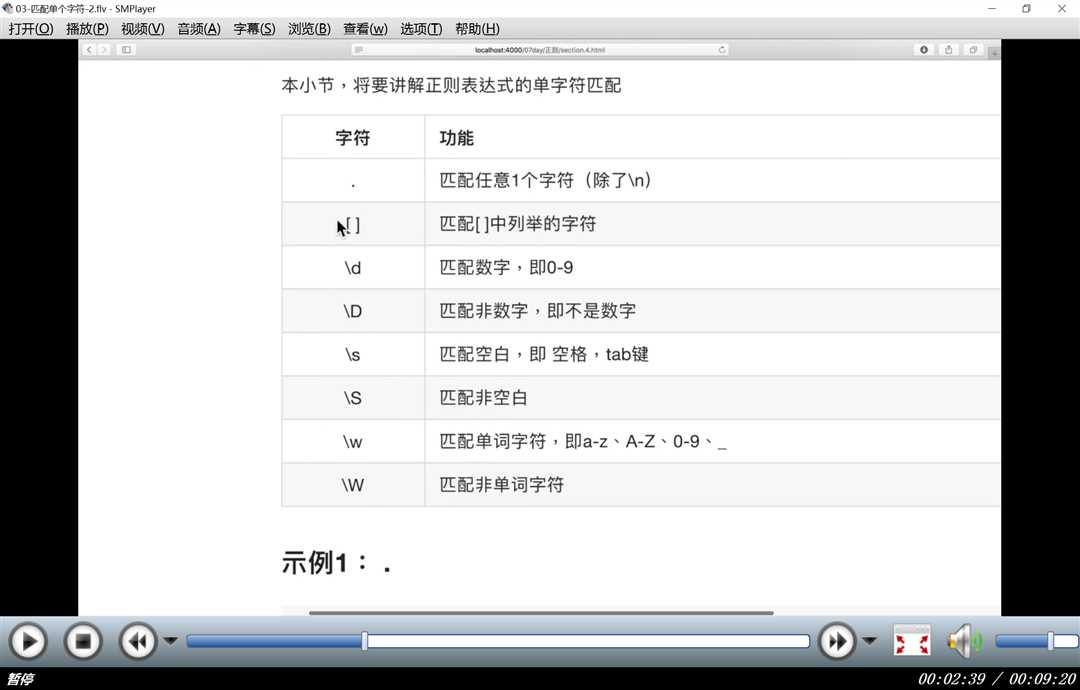Viewport: 1080px width, 690px height.
Task: Open the 视频(V) menu
Action: [x=143, y=29]
